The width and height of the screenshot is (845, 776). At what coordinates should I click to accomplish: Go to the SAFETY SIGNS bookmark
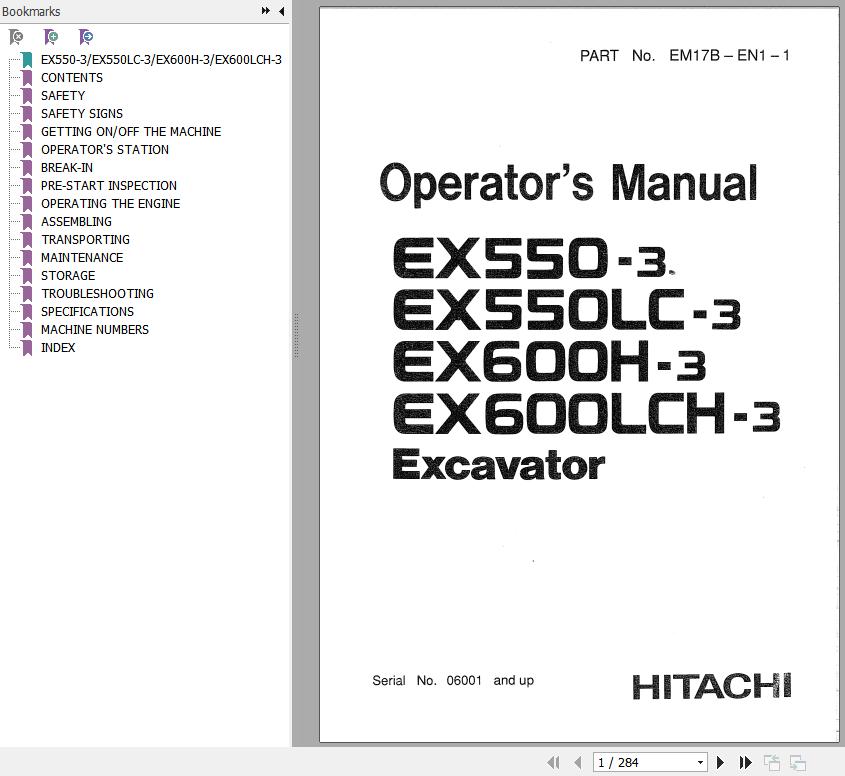(x=82, y=114)
